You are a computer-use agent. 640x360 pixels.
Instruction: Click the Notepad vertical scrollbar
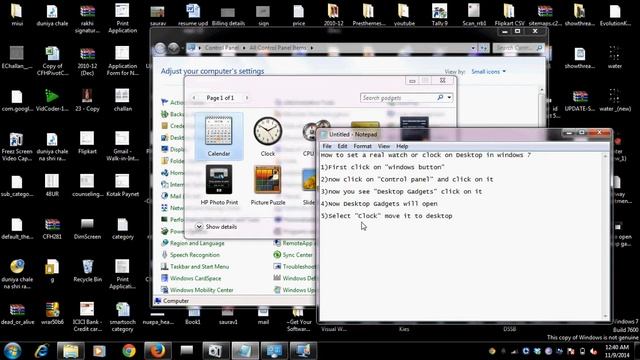pyautogui.click(x=605, y=236)
